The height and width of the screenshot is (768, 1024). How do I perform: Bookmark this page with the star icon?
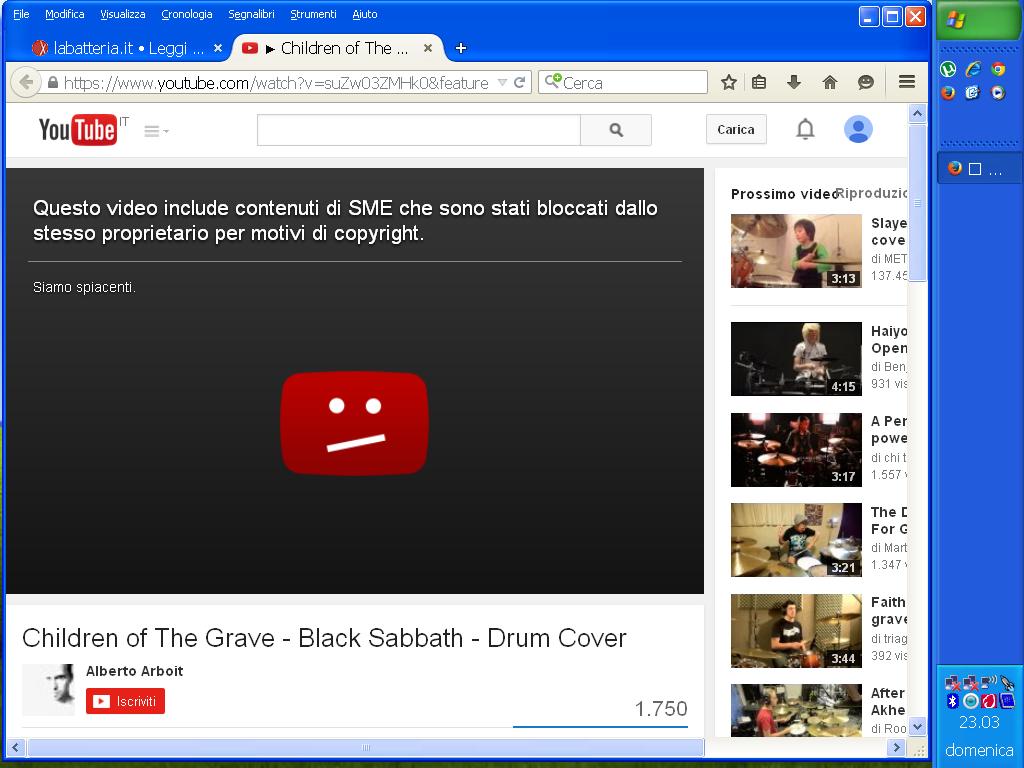tap(729, 82)
